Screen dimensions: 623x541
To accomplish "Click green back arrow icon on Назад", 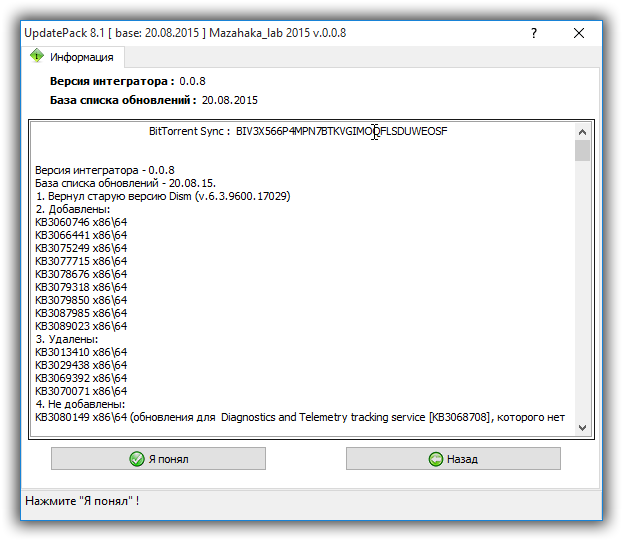I will click(x=435, y=459).
